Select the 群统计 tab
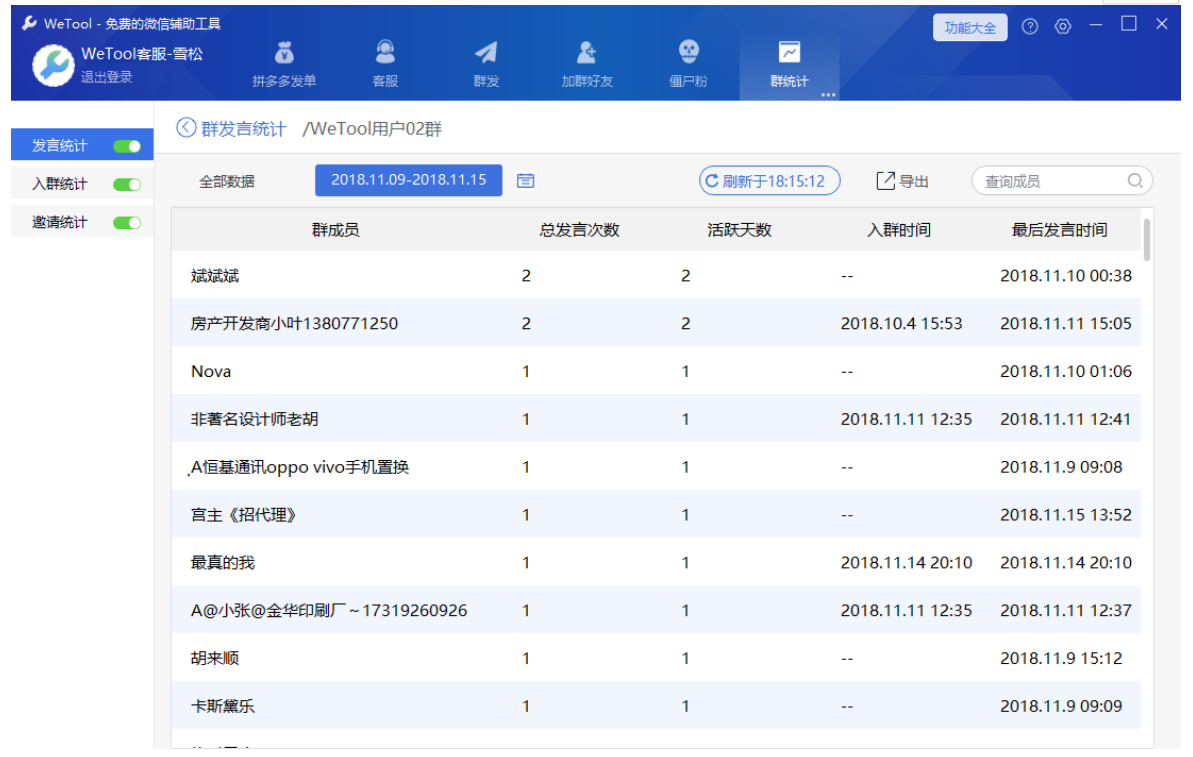 (x=789, y=64)
